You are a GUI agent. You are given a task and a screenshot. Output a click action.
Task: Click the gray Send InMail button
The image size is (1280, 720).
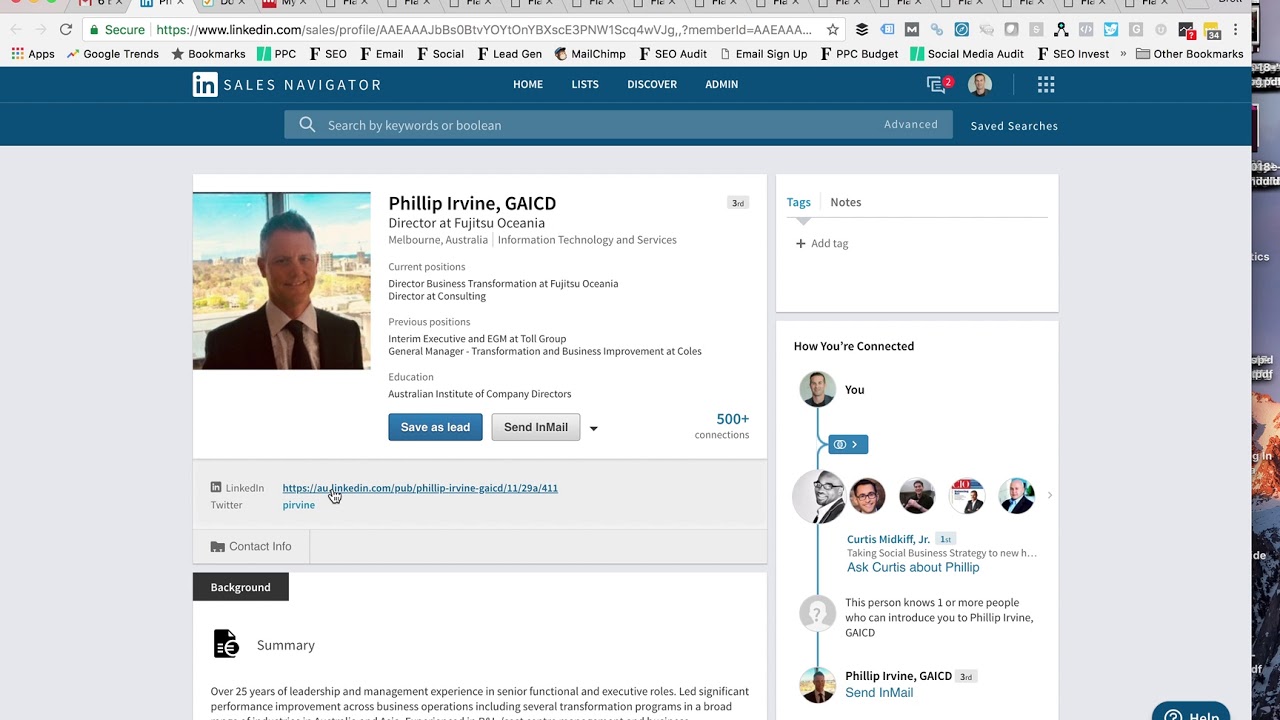[536, 427]
